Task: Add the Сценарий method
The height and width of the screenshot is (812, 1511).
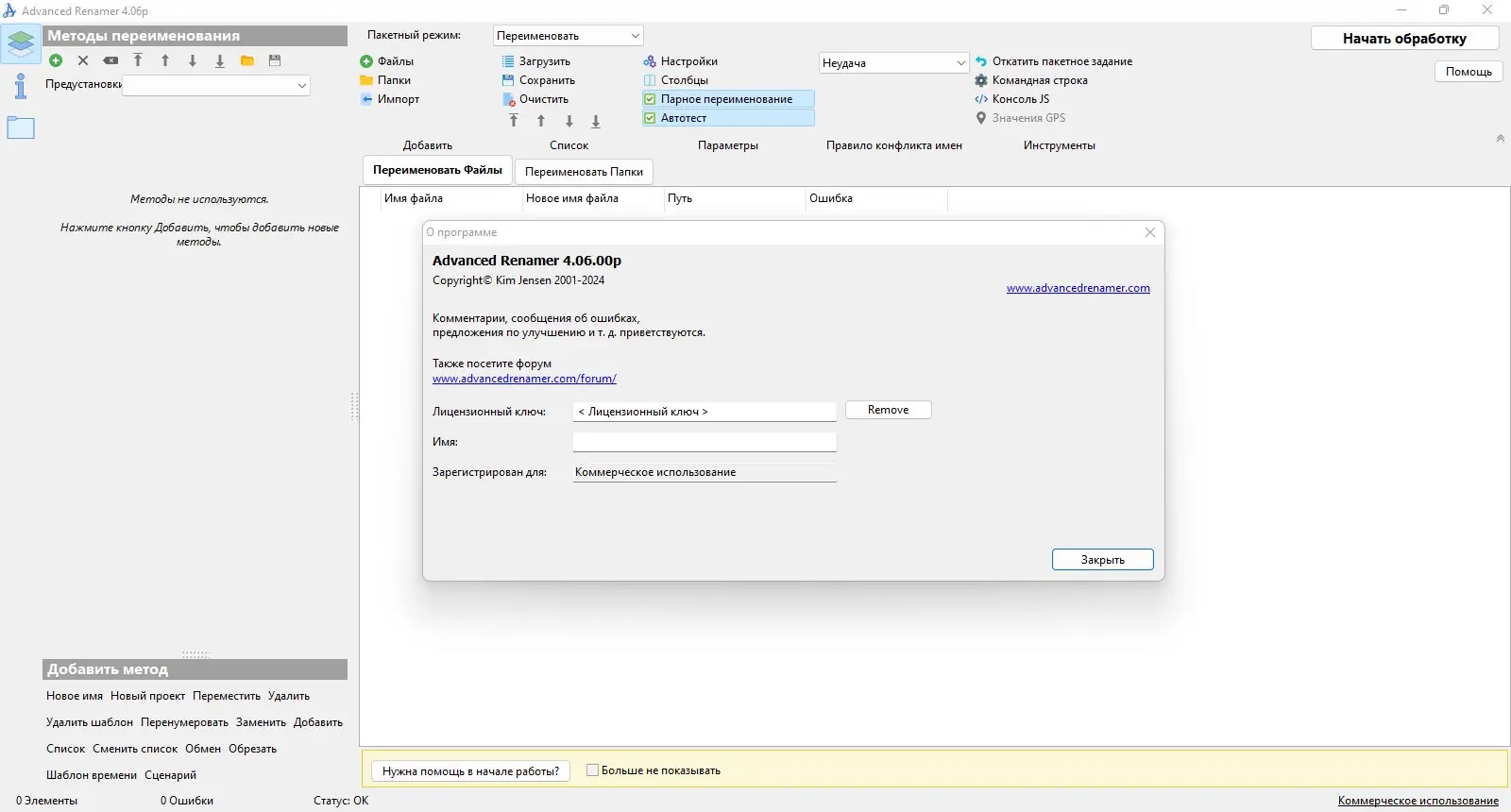Action: coord(170,775)
